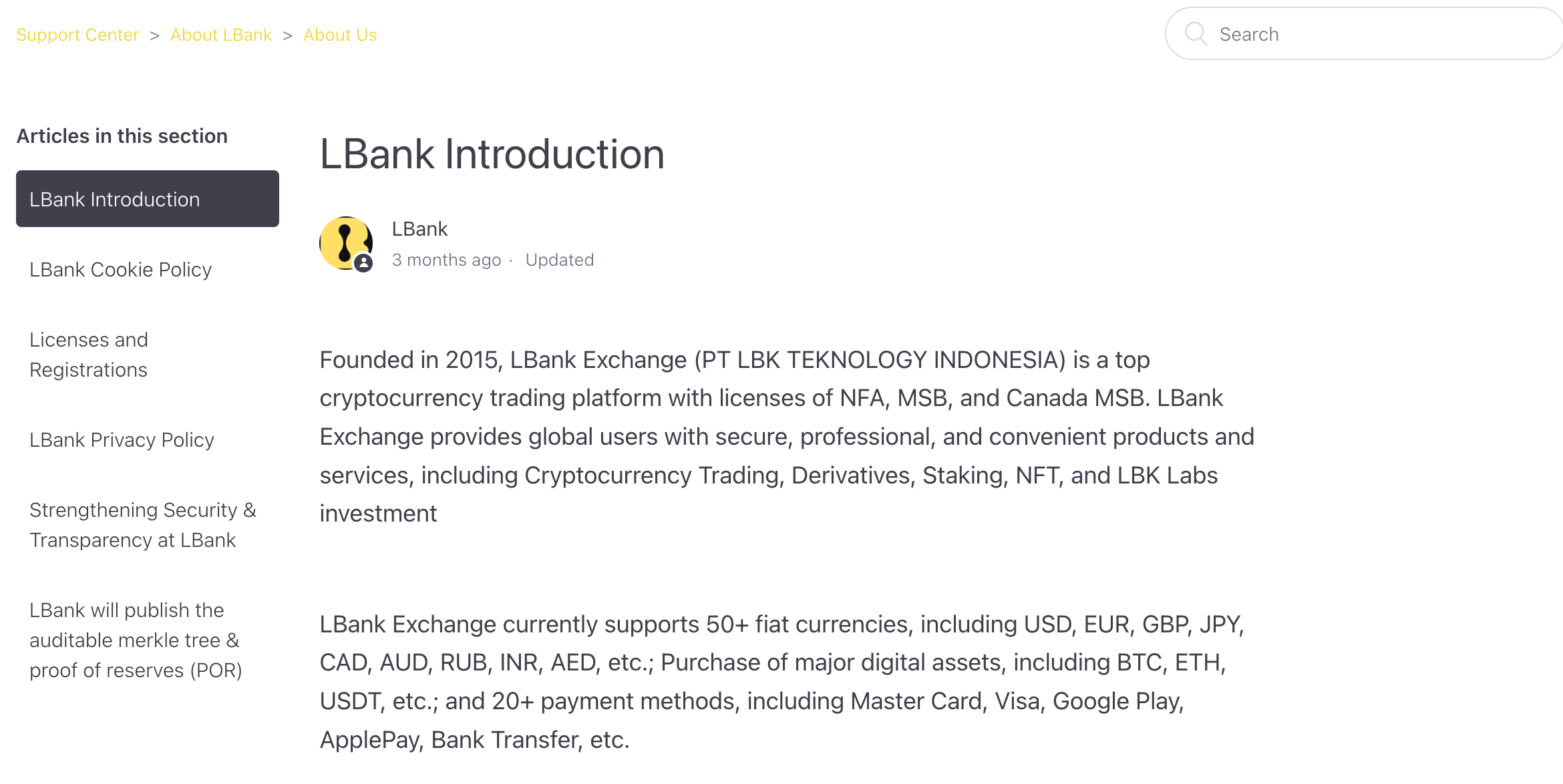
Task: Open Licenses and Registrations article
Action: pyautogui.click(x=89, y=355)
